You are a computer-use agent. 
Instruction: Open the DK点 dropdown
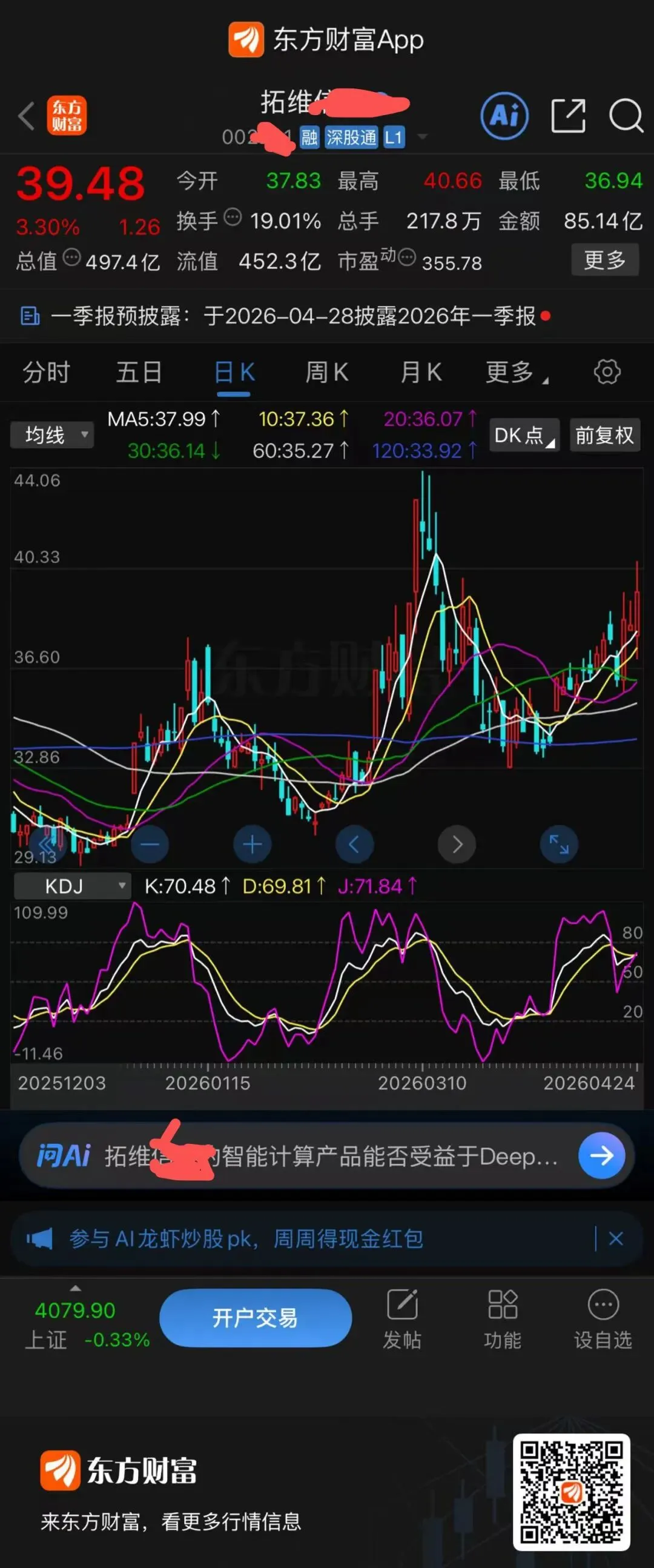524,435
